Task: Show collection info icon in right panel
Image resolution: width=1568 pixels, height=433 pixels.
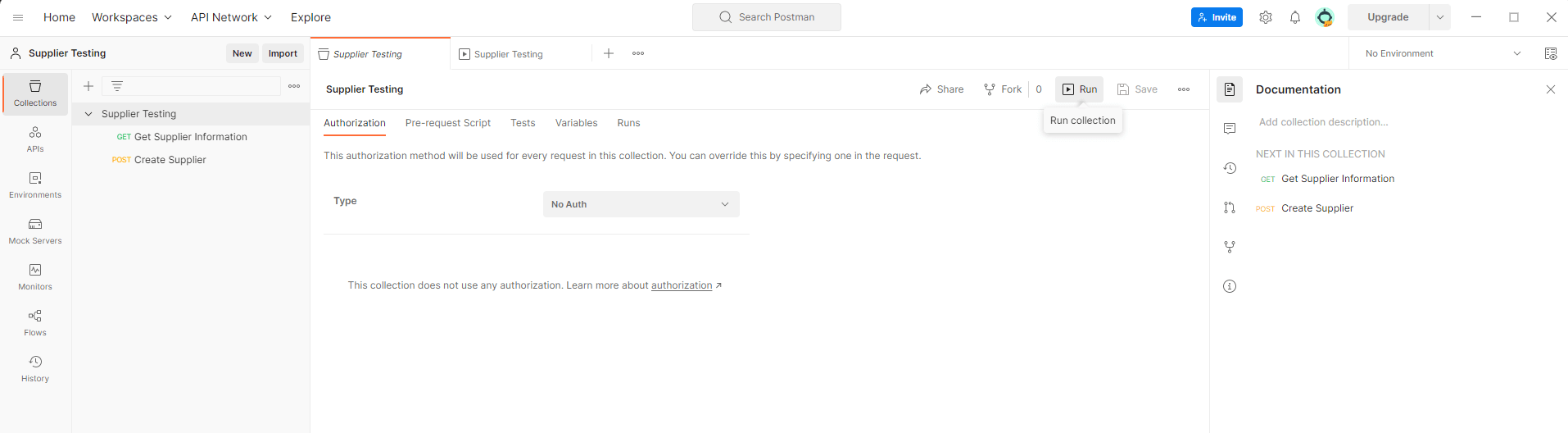Action: 1230,286
